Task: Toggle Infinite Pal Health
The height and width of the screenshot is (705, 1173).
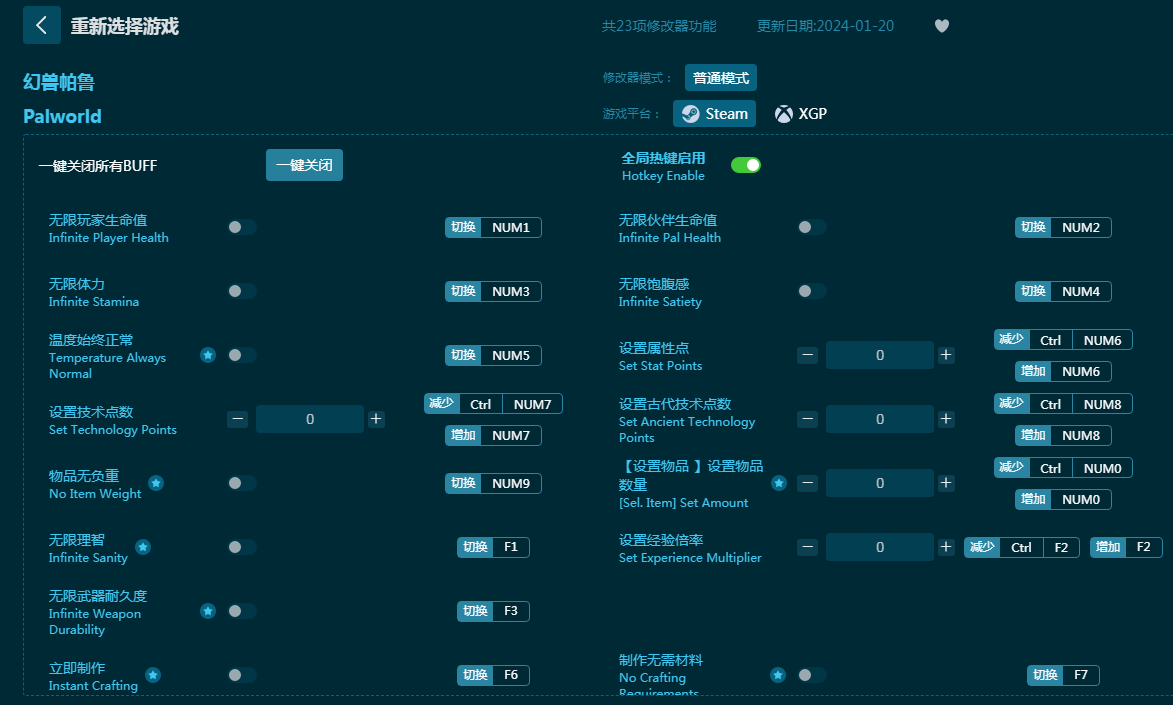Action: click(812, 228)
